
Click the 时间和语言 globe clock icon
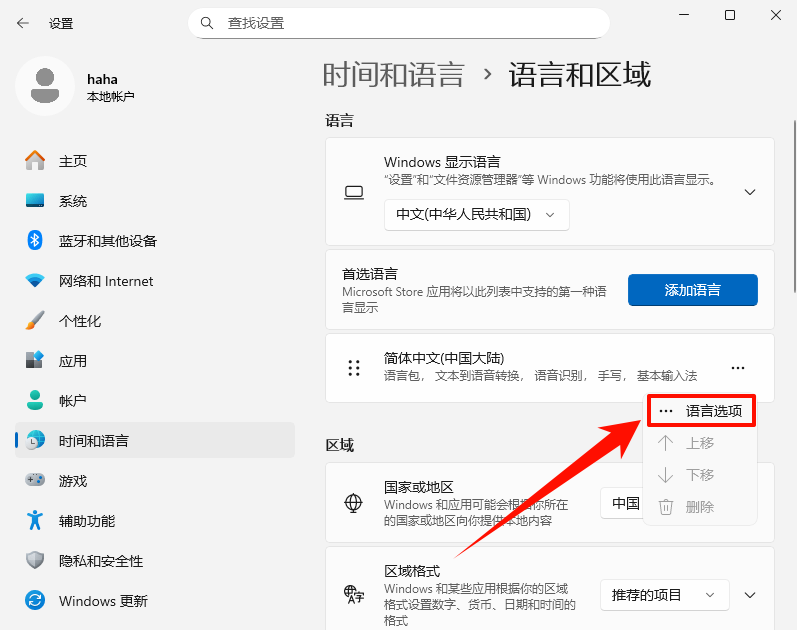(x=35, y=440)
